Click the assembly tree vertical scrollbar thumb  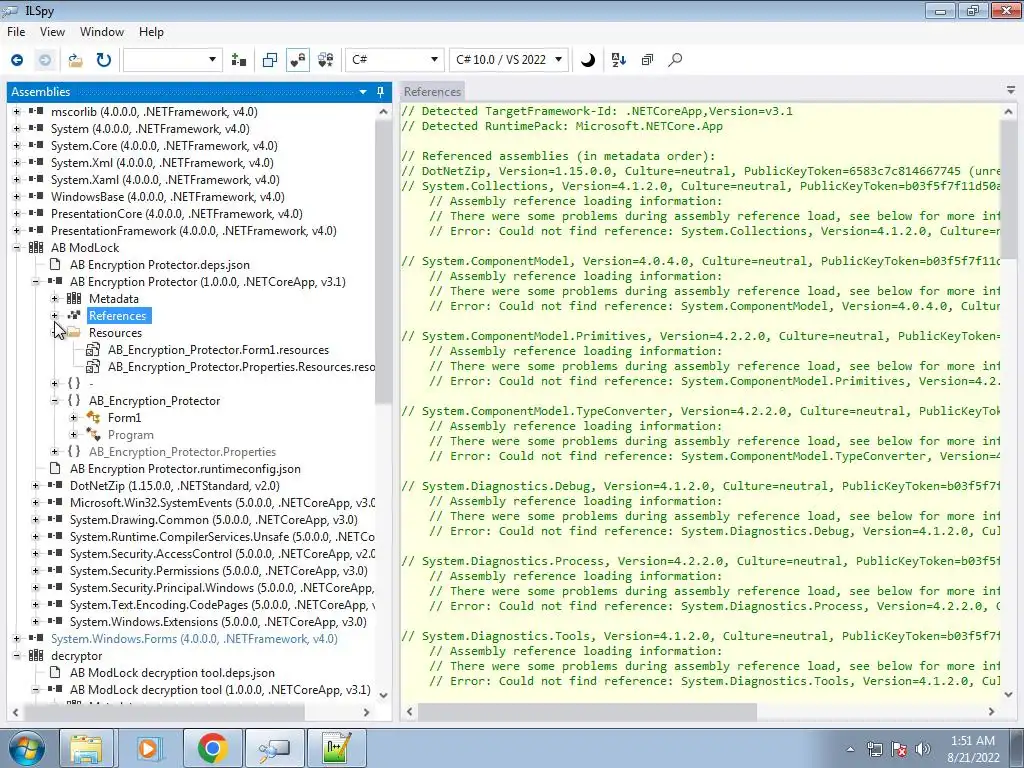tap(383, 263)
